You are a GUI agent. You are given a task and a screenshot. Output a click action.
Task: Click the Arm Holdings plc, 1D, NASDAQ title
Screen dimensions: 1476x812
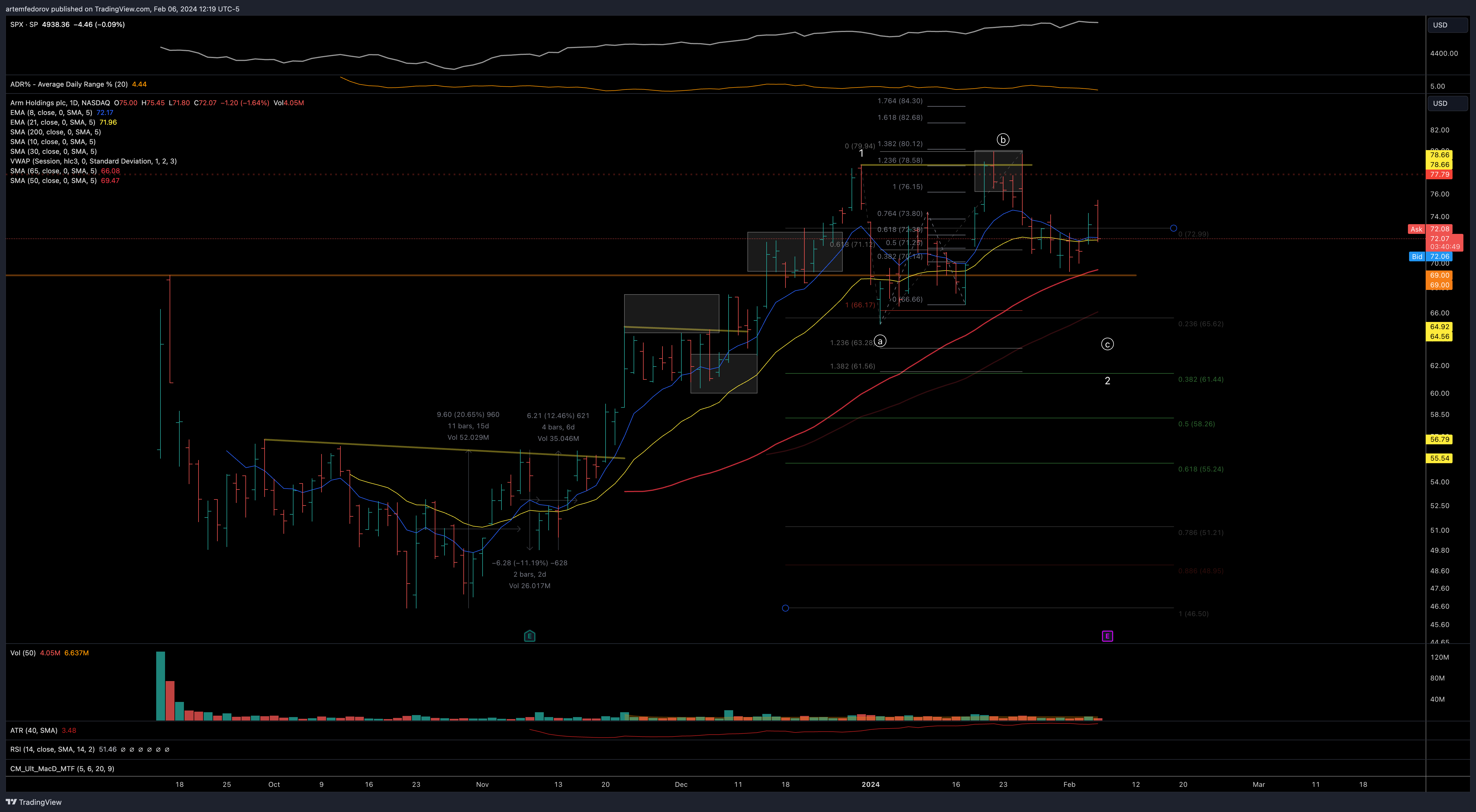click(x=60, y=103)
